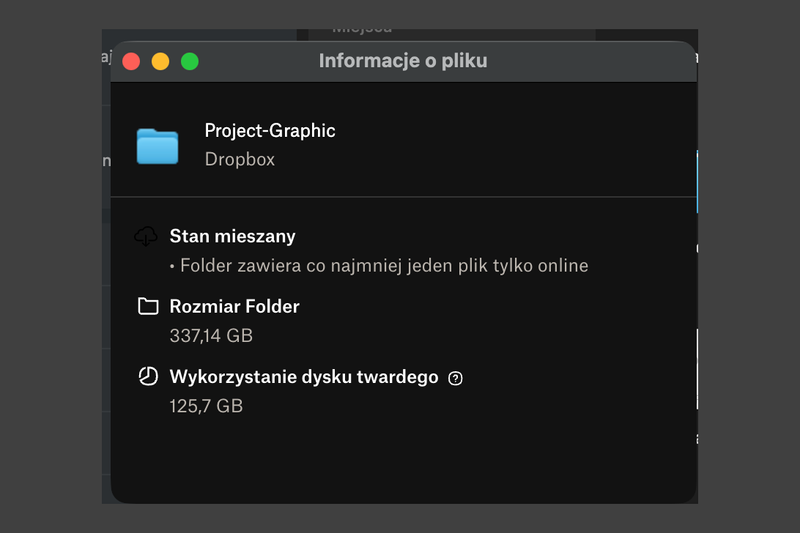Click the pie chart disk usage icon

point(148,377)
